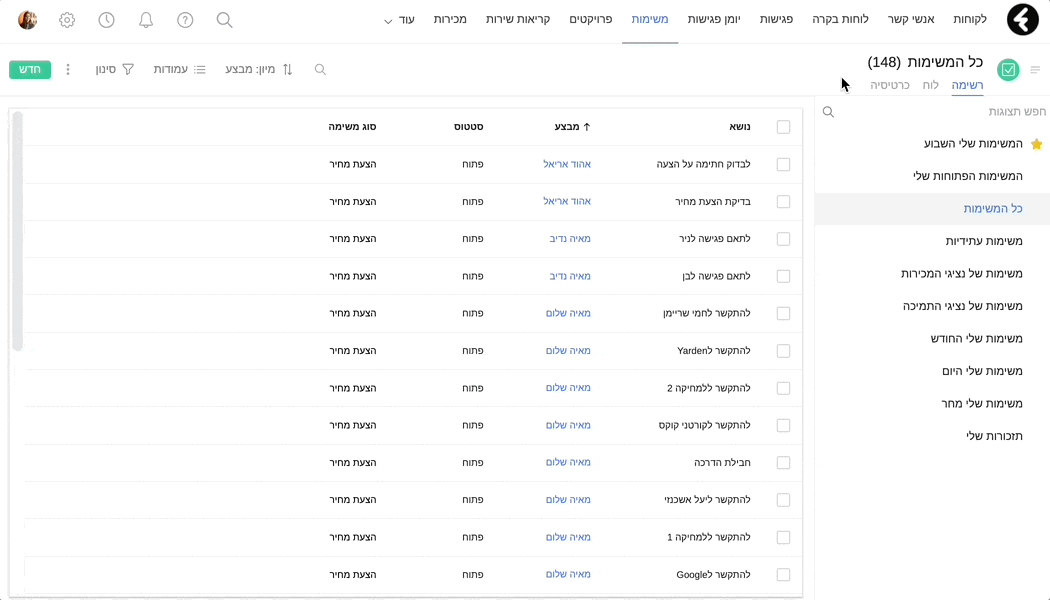Check the row חבילת הדרכה
The height and width of the screenshot is (600, 1050).
[783, 463]
